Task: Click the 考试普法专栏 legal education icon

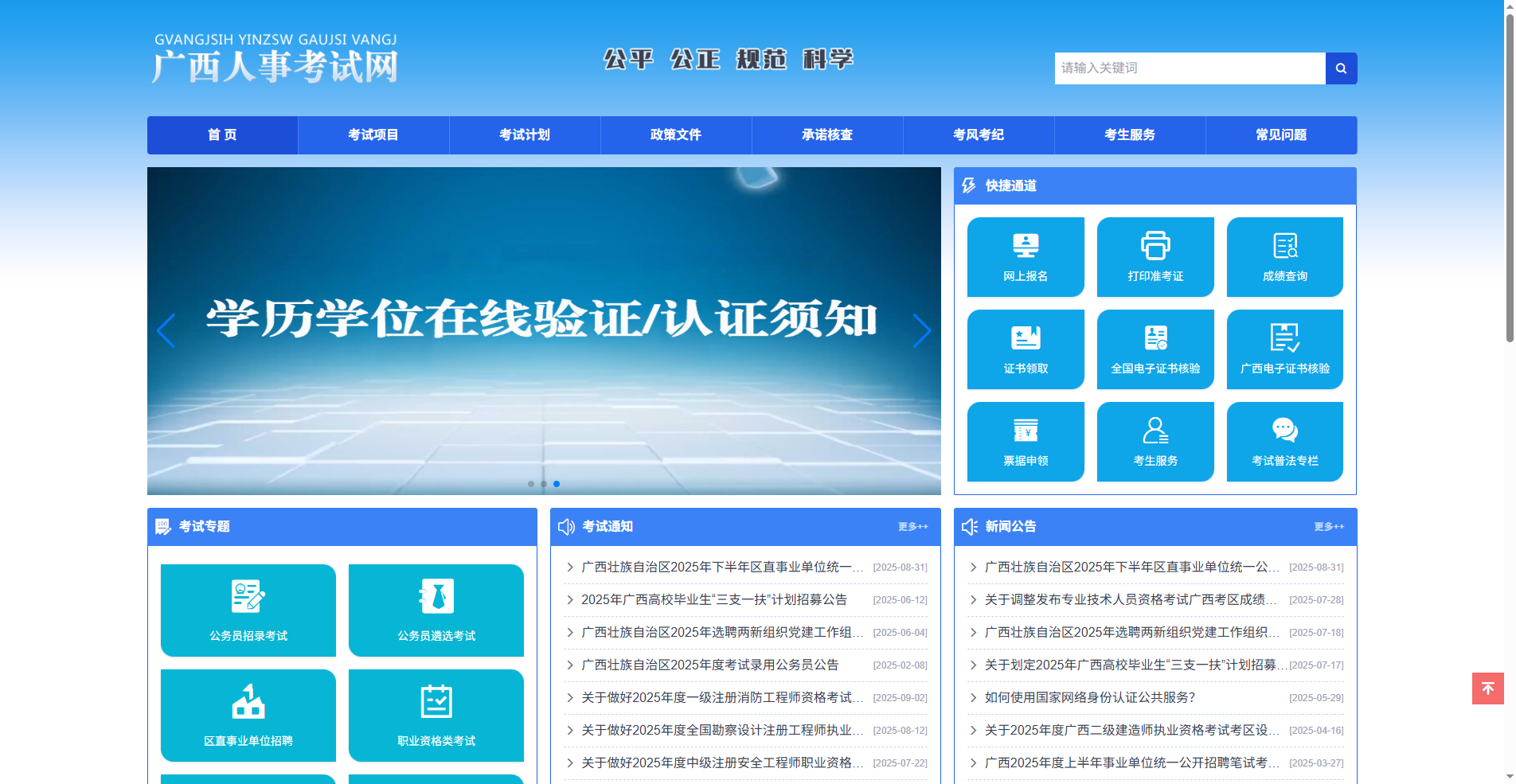Action: click(1284, 441)
